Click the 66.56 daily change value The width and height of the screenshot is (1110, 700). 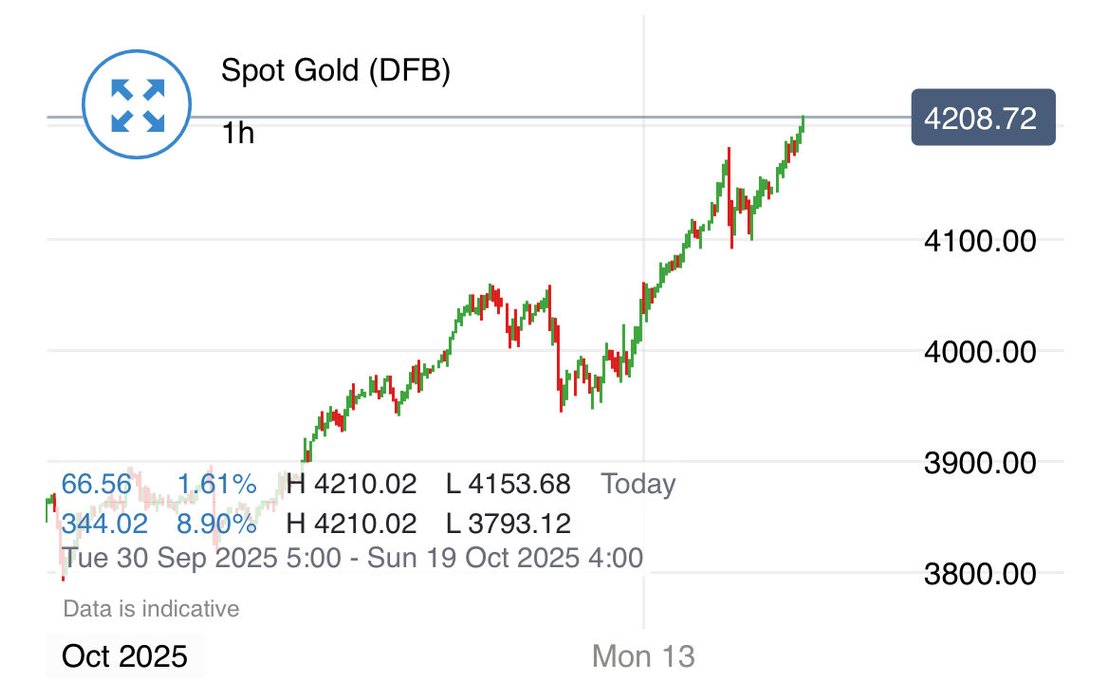[x=96, y=485]
